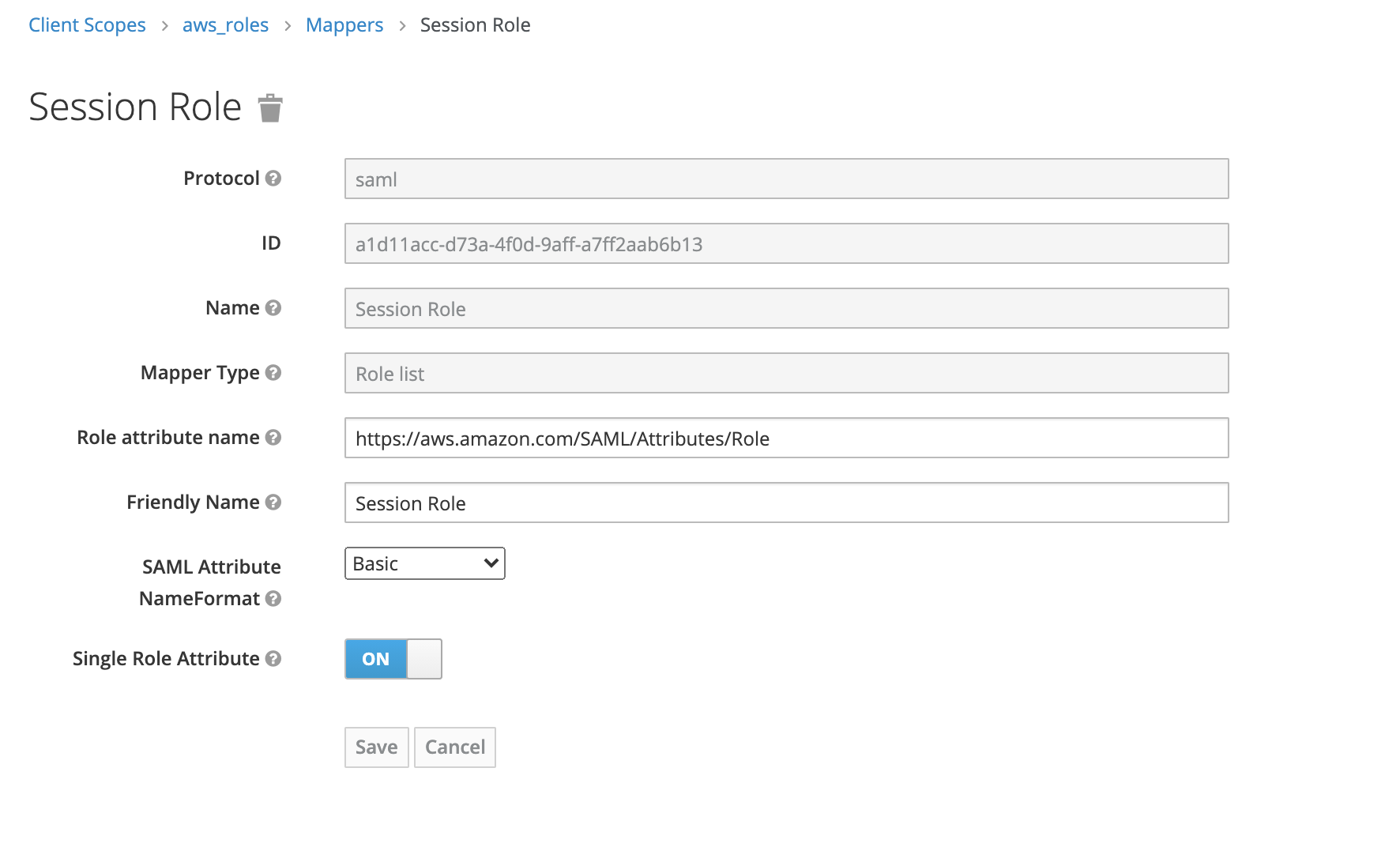Select the disabled Protocol field

[x=787, y=179]
